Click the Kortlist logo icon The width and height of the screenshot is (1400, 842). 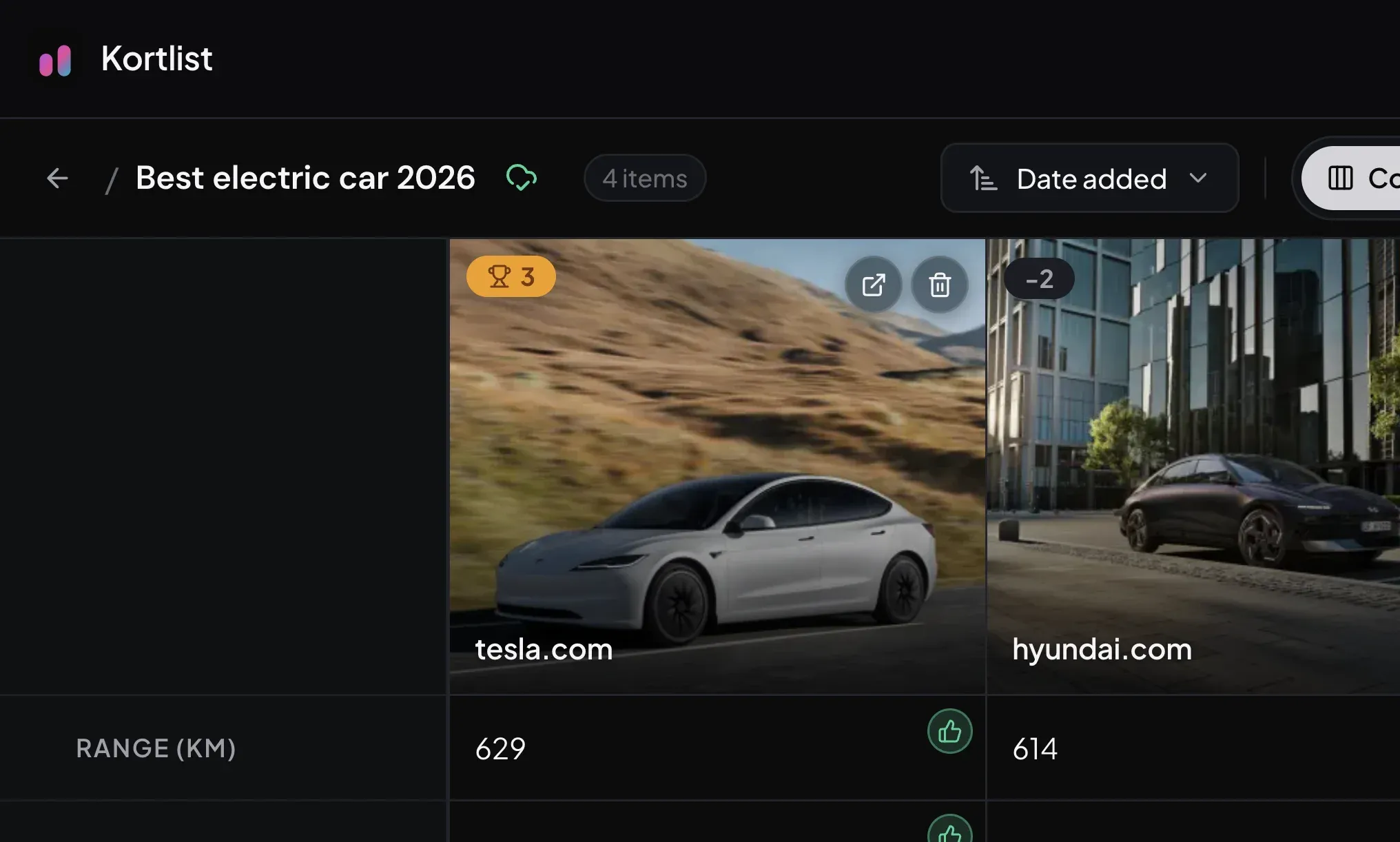click(x=55, y=61)
